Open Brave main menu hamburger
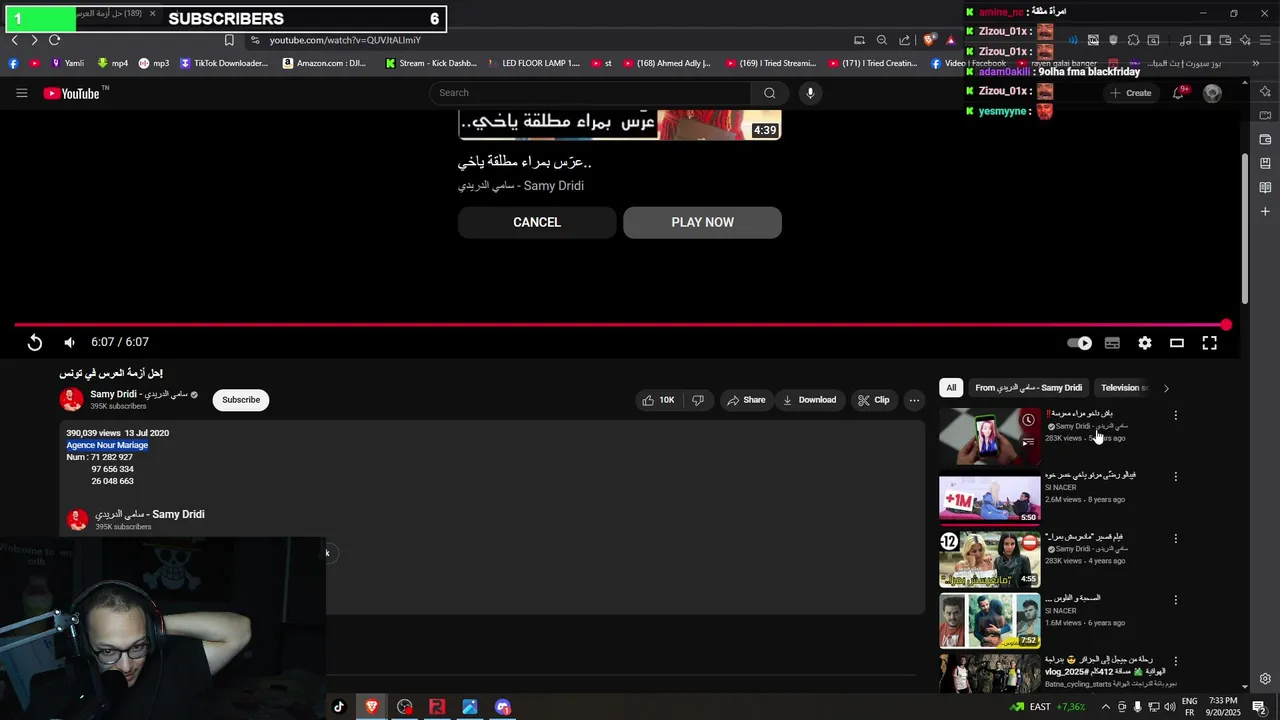This screenshot has width=1280, height=720. 1265,40
